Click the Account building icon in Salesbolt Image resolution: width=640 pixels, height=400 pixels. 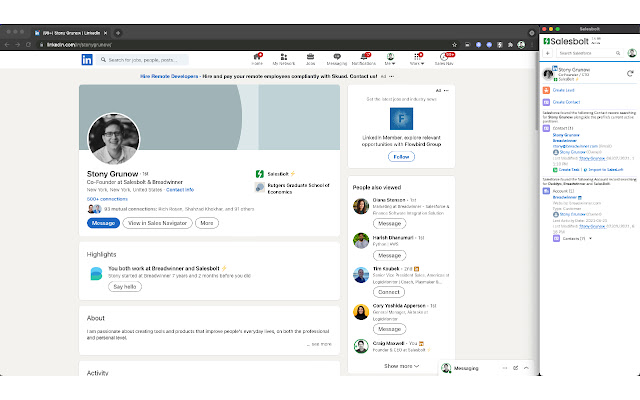click(x=546, y=191)
